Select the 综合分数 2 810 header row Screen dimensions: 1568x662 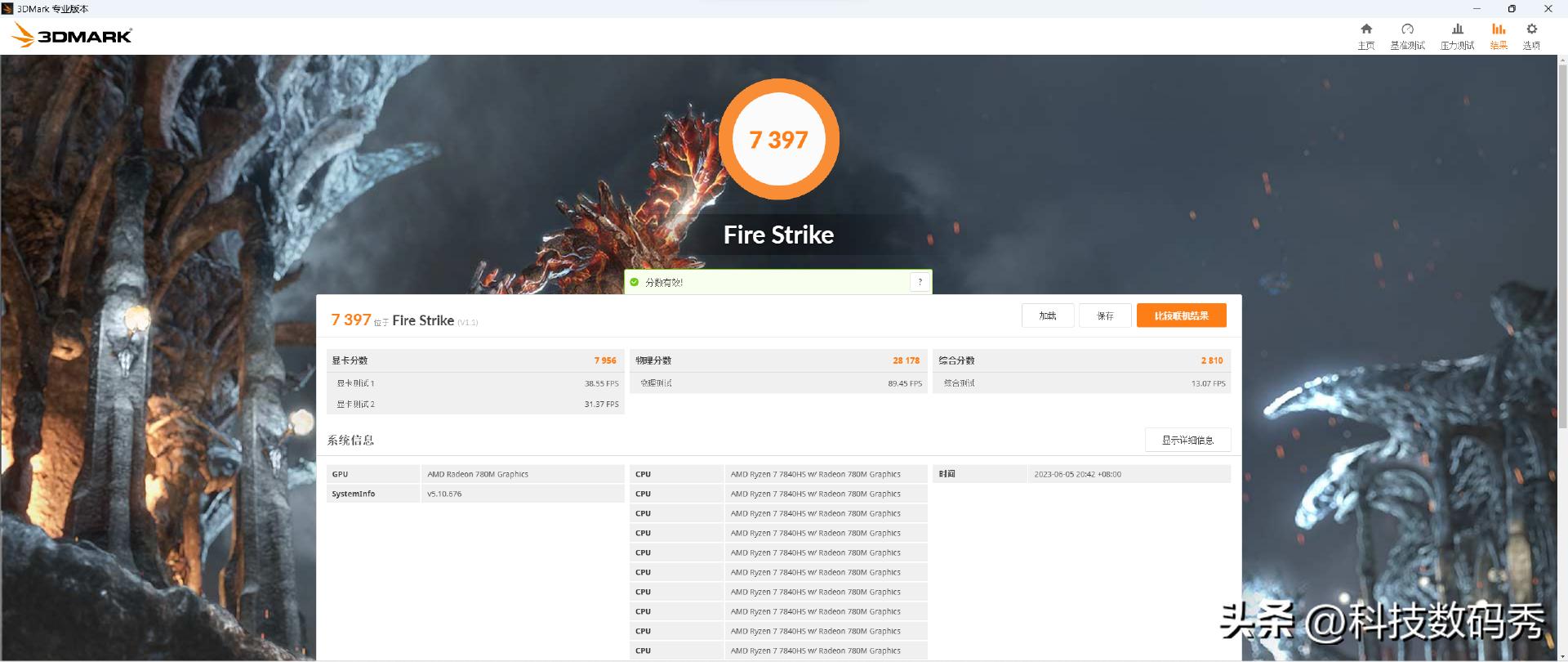[x=1080, y=360]
